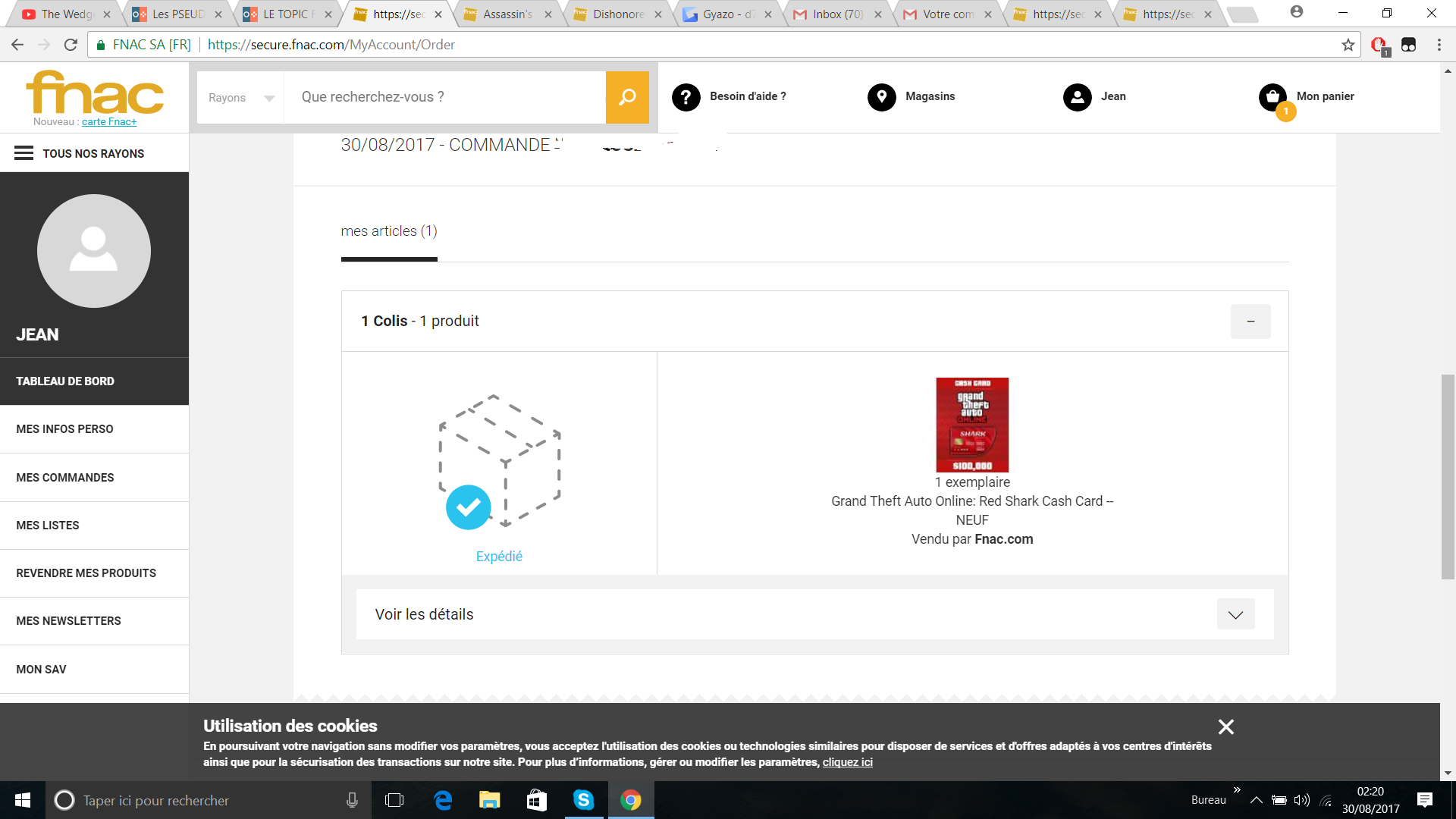The width and height of the screenshot is (1456, 819).
Task: Open MES INFOS PERSO in sidebar
Action: 64,429
